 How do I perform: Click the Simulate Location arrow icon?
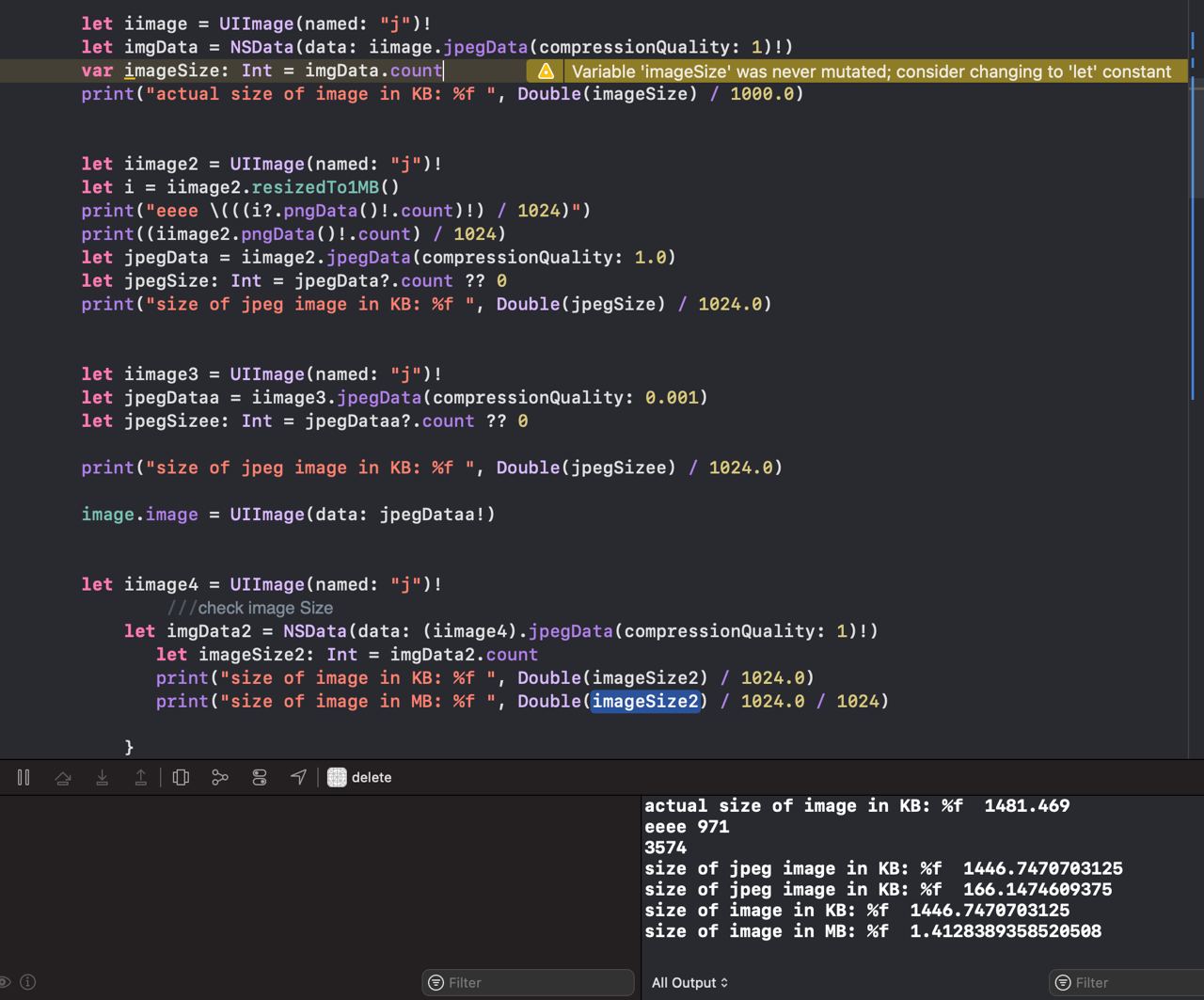pos(298,777)
